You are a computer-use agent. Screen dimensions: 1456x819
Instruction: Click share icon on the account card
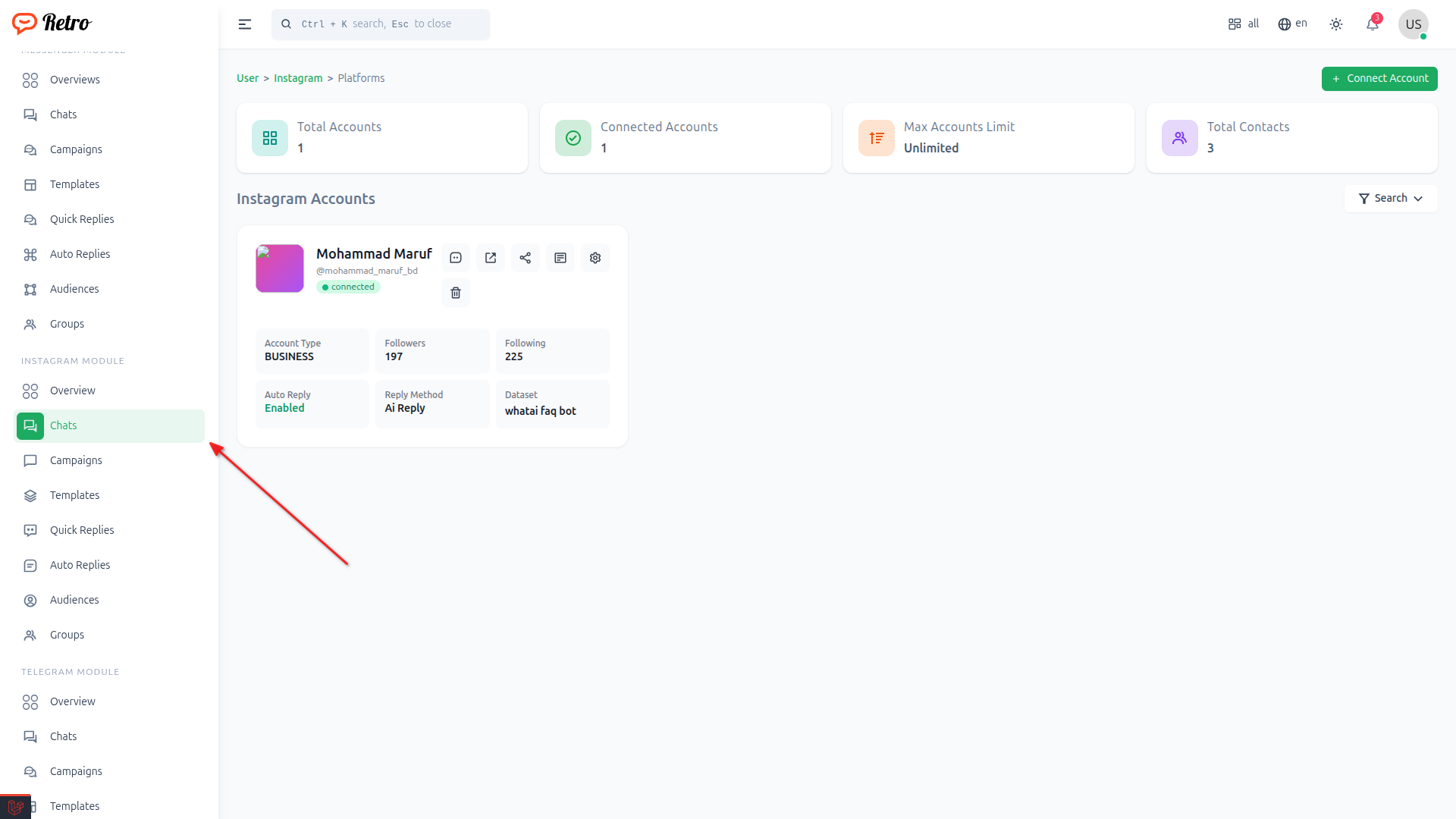(526, 258)
